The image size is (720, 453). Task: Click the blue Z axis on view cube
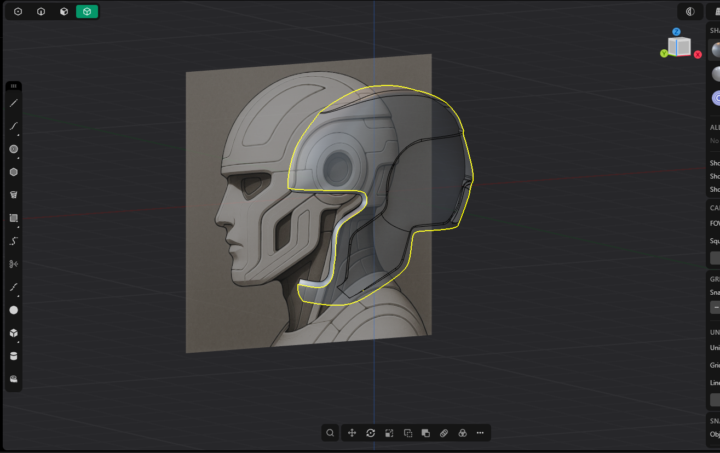pyautogui.click(x=676, y=32)
